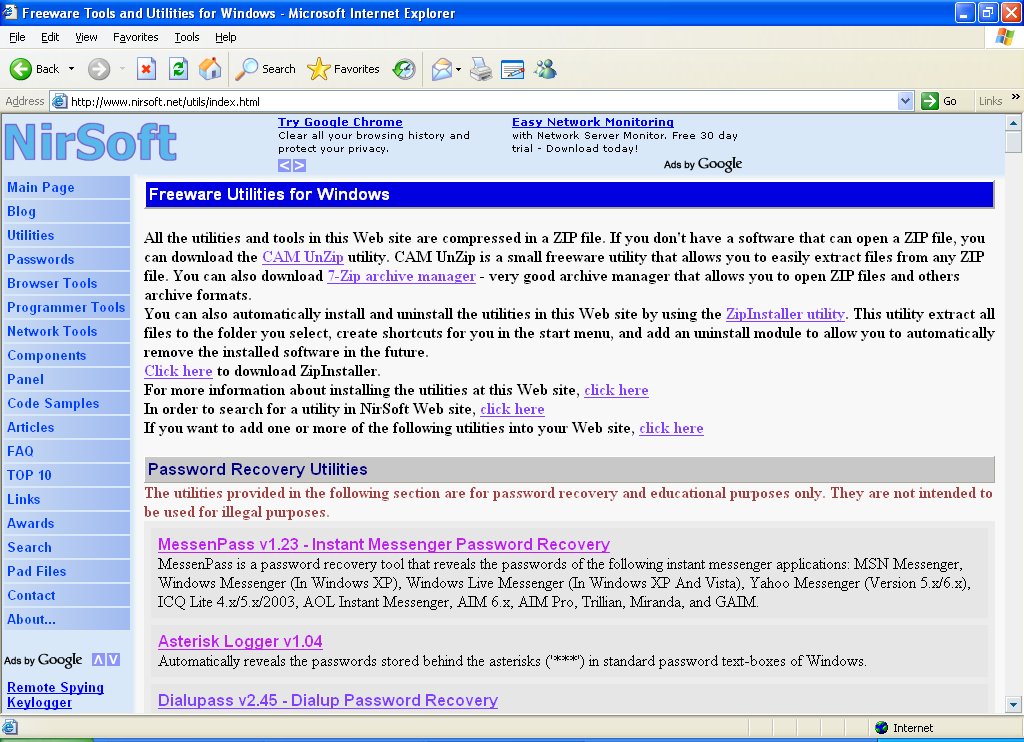Open TOP 10 in sidebar
Image resolution: width=1024 pixels, height=742 pixels.
pos(67,476)
